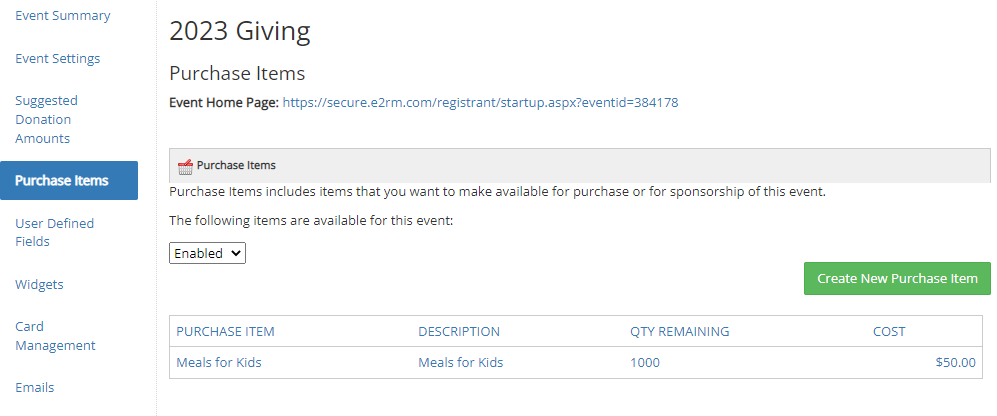
Task: Sort table by DESCRIPTION column header
Action: coord(459,331)
